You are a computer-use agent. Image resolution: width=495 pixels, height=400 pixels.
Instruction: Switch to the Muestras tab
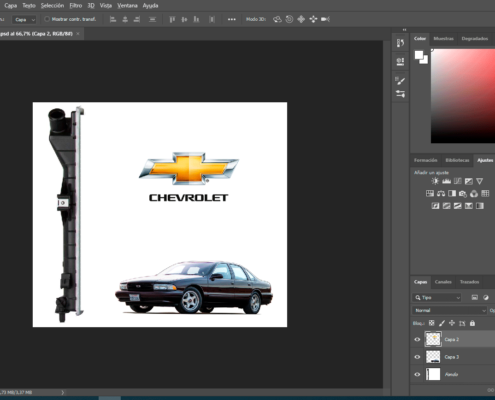[x=443, y=39]
